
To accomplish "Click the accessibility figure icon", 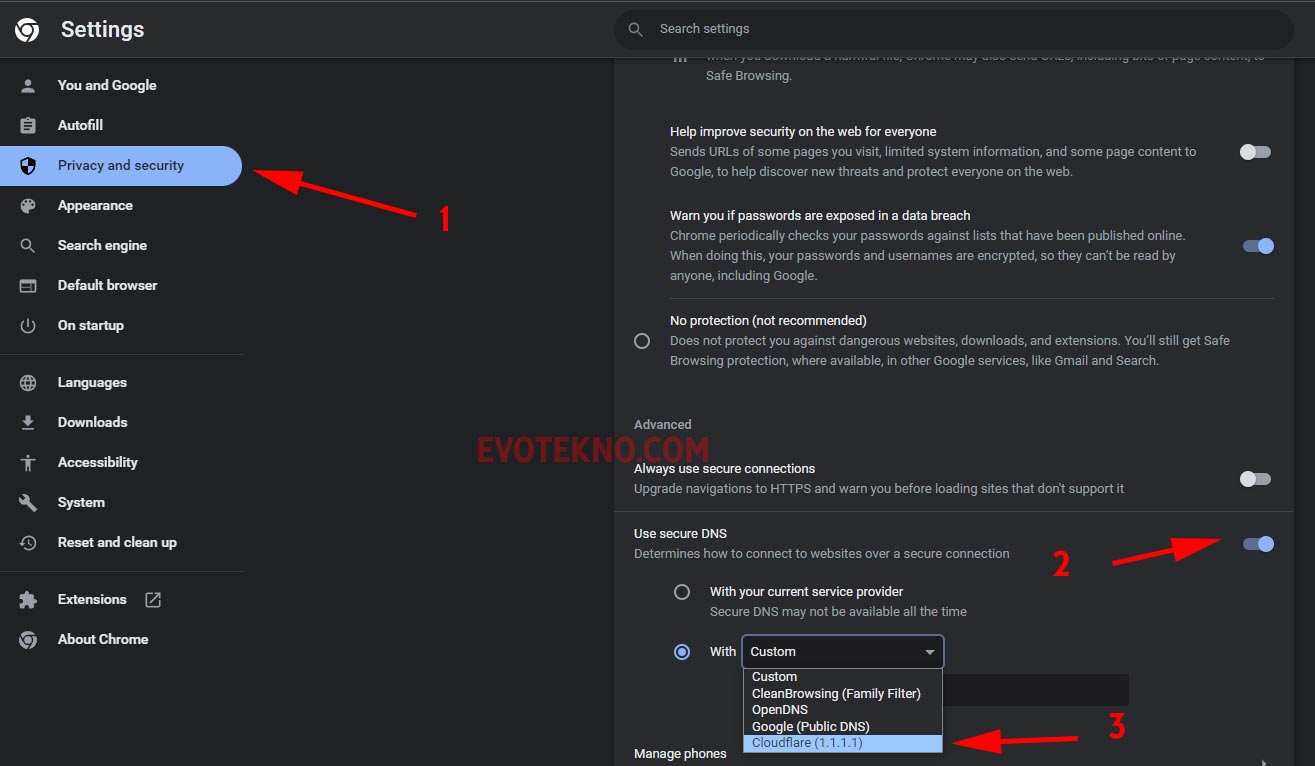I will [x=28, y=462].
